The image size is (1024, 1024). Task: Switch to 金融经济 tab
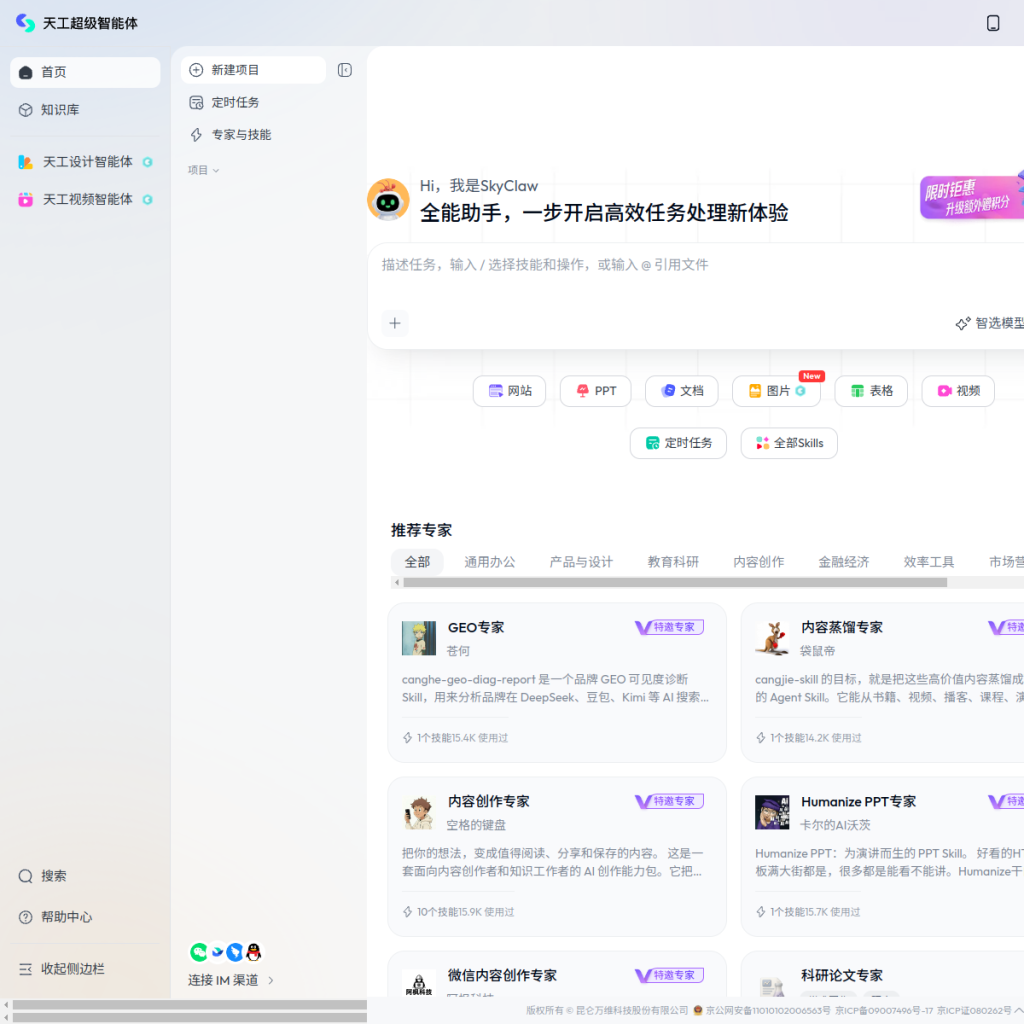(x=843, y=562)
